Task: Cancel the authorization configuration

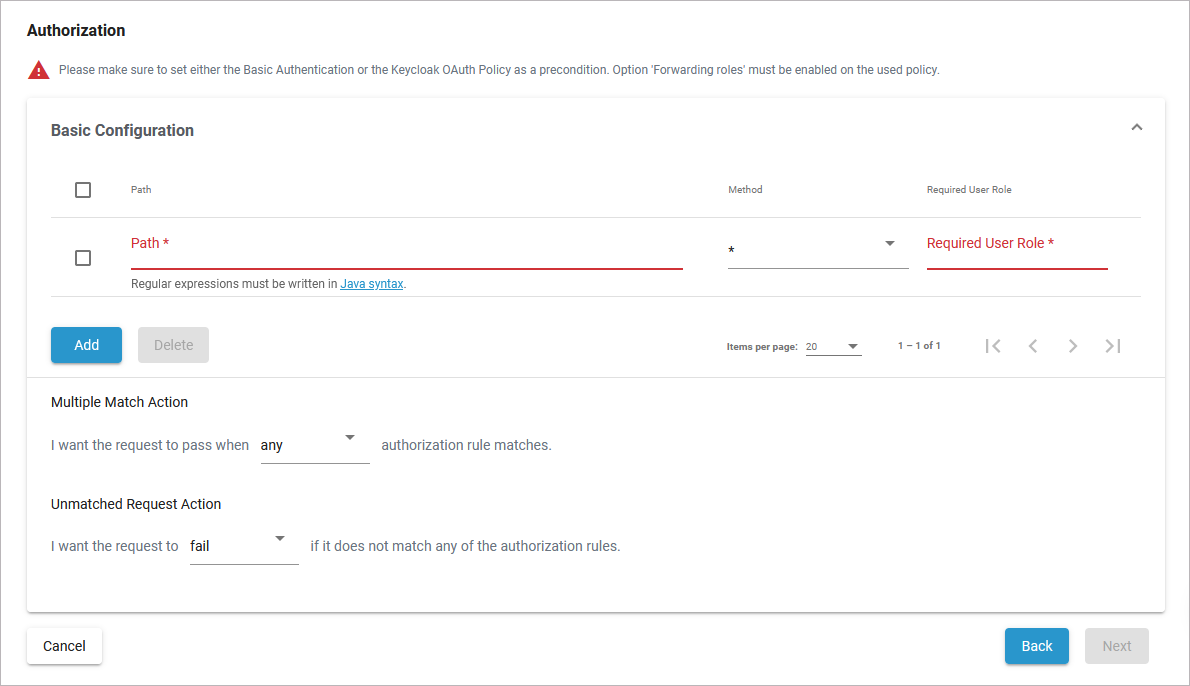Action: [64, 646]
